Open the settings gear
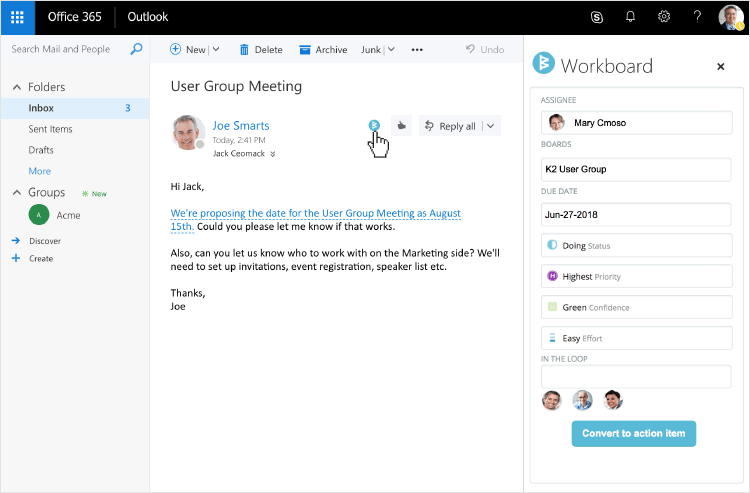This screenshot has width=750, height=493. click(x=664, y=17)
